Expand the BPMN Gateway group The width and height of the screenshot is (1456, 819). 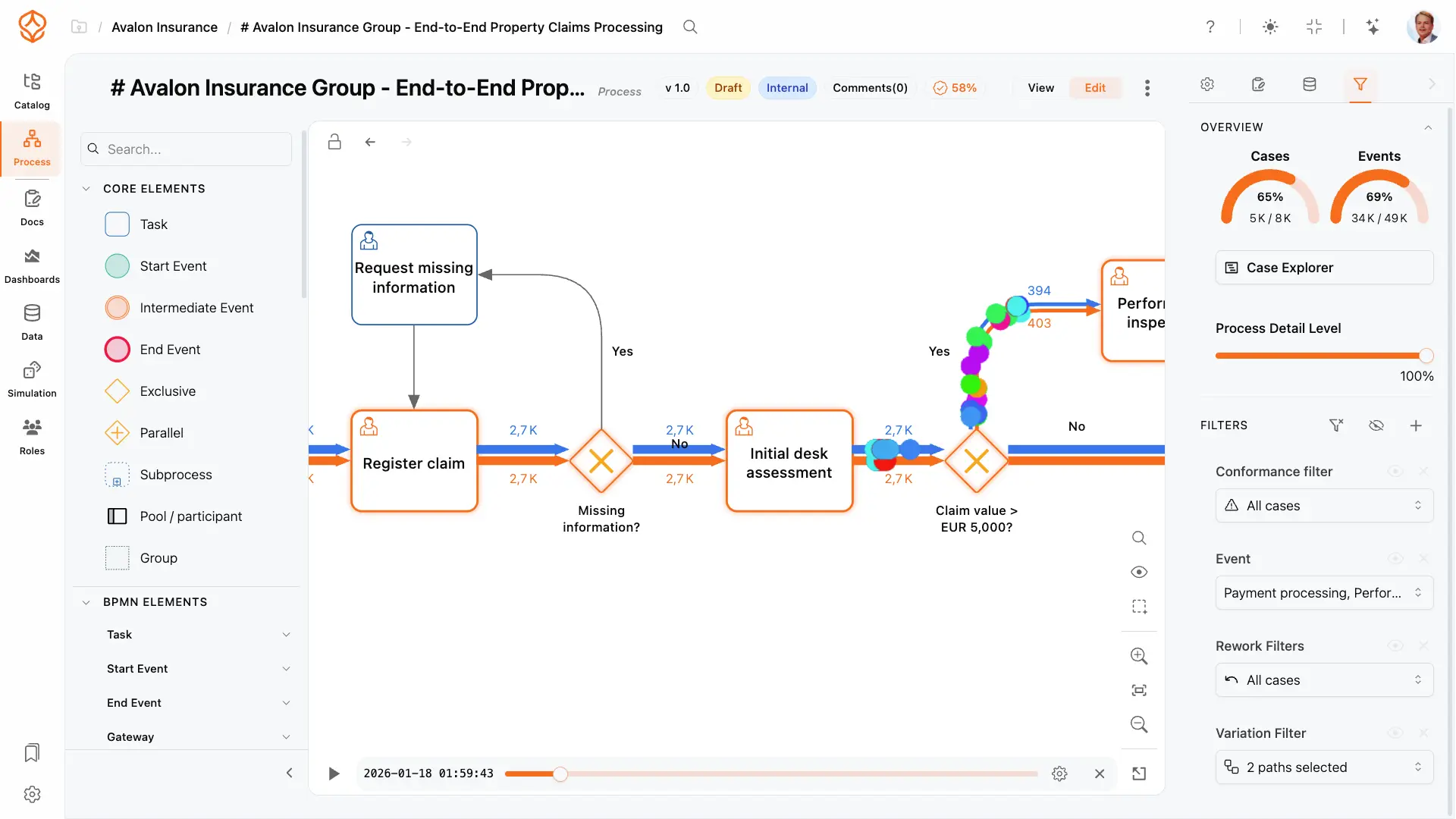pyautogui.click(x=286, y=737)
